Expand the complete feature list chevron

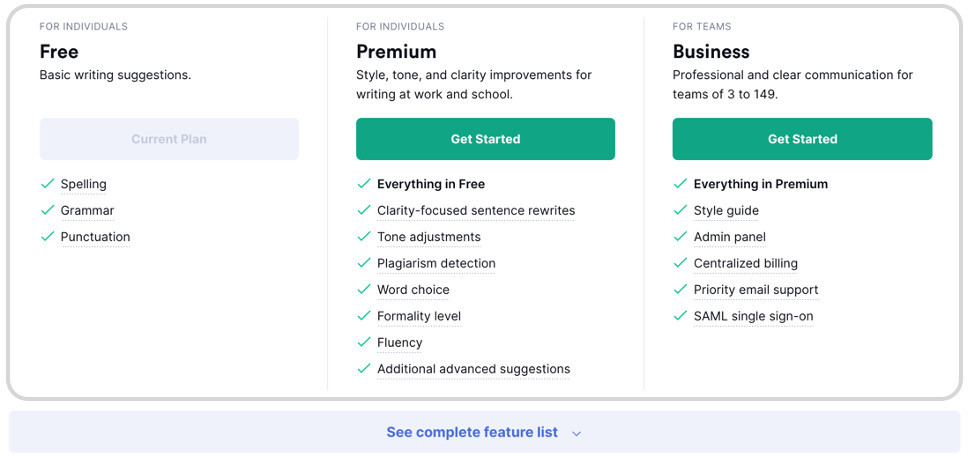tap(577, 433)
